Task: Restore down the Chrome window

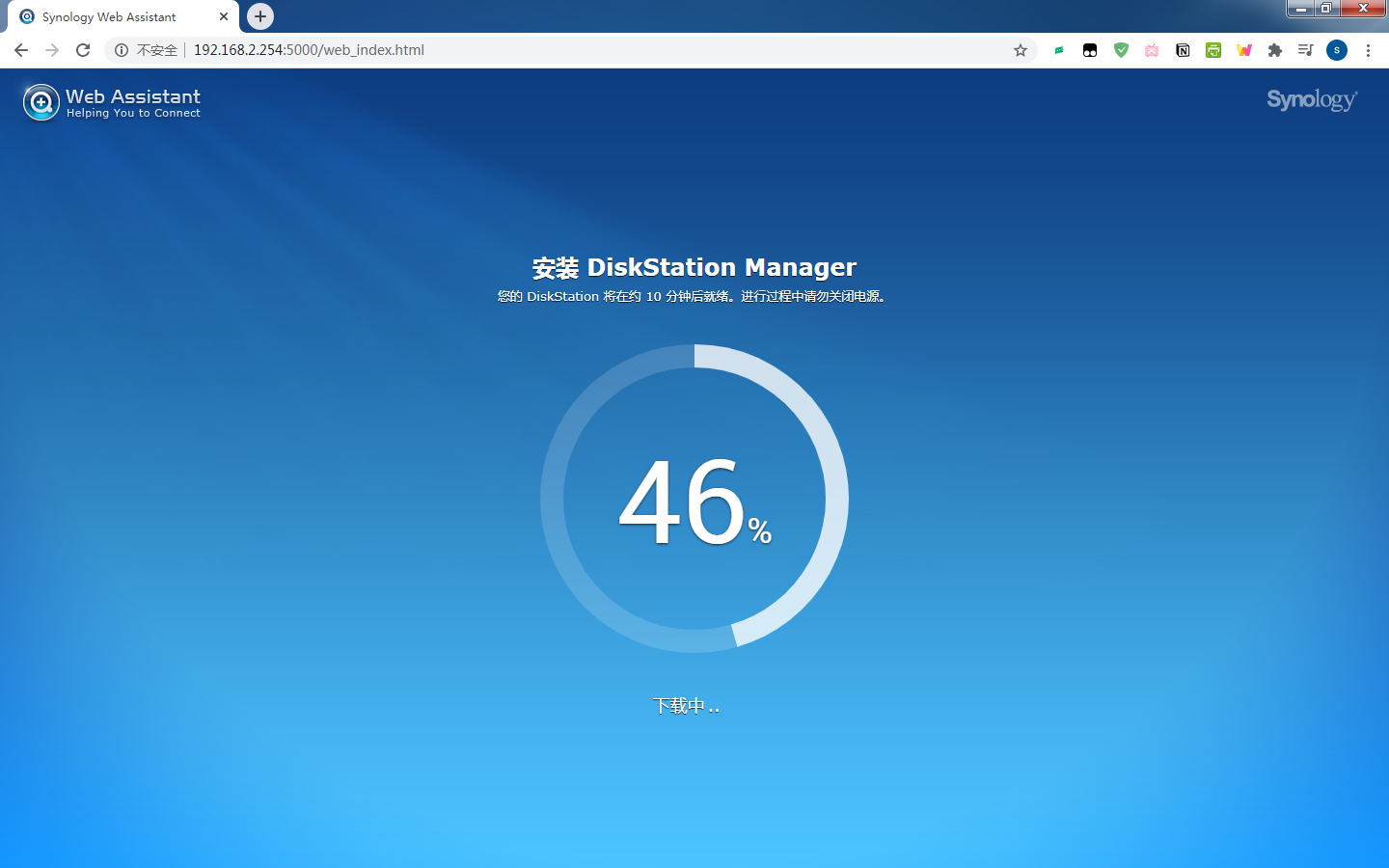Action: pos(1327,9)
